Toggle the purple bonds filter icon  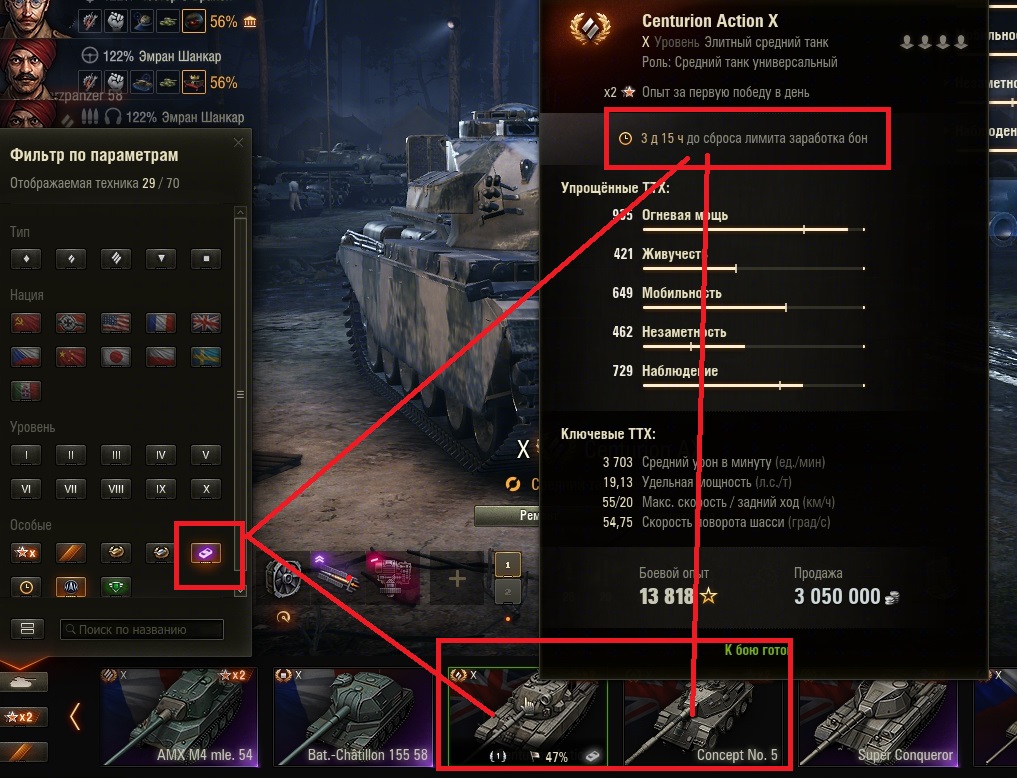pos(206,553)
